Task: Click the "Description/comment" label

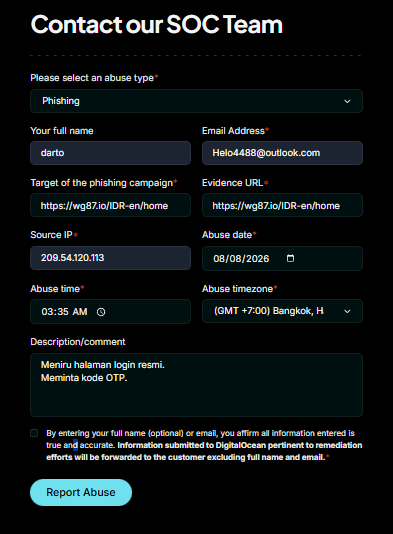Action: pos(78,342)
